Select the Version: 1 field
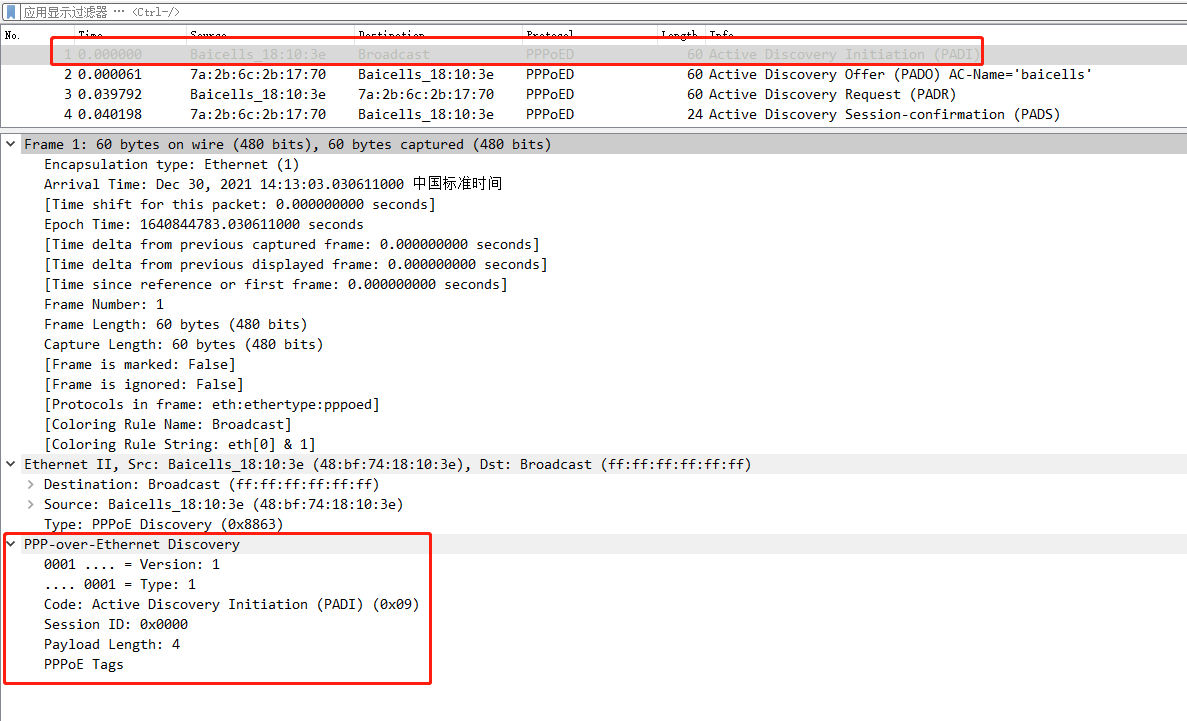Image resolution: width=1187 pixels, height=721 pixels. click(x=132, y=564)
